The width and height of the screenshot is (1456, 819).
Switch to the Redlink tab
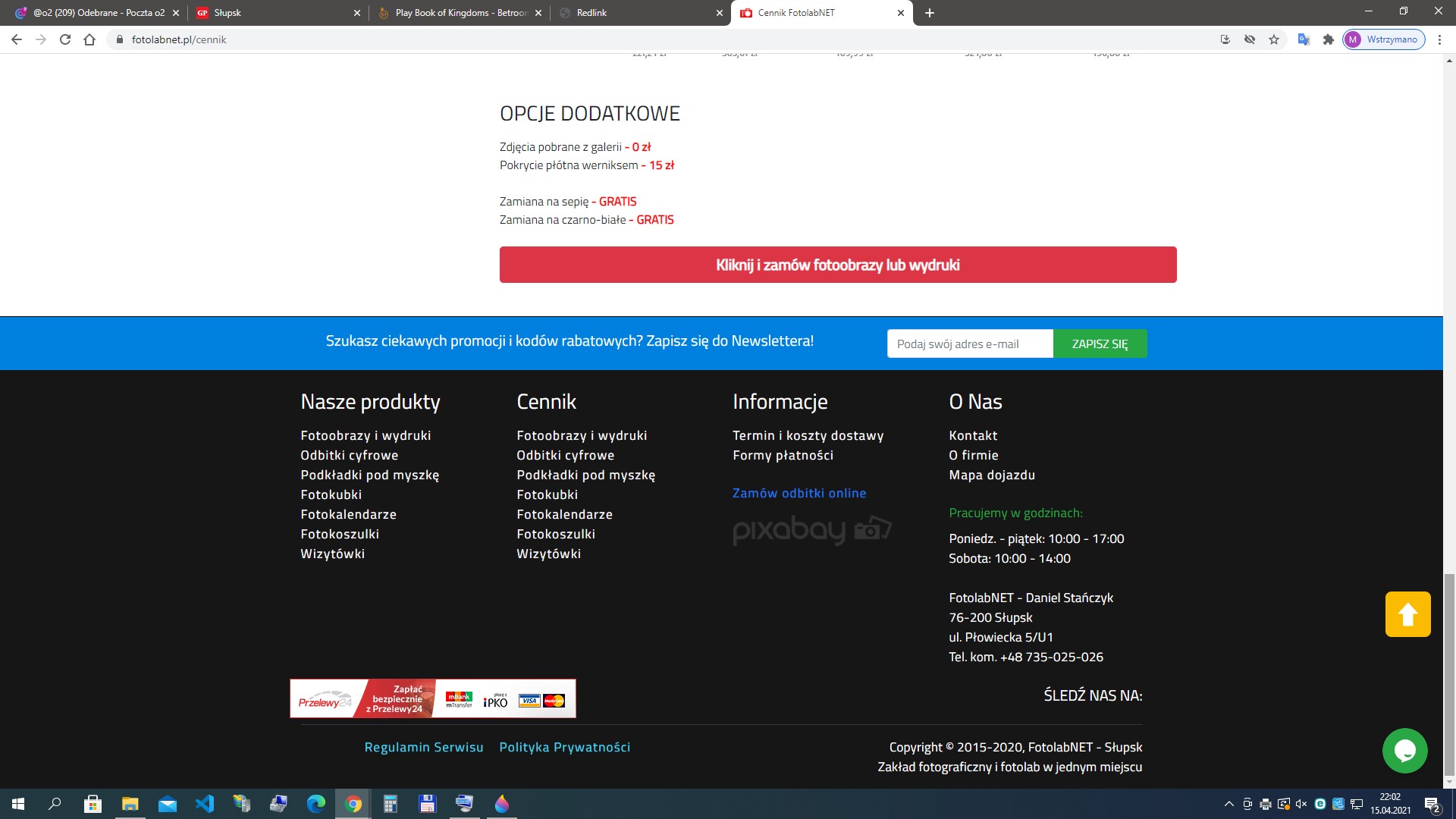641,13
